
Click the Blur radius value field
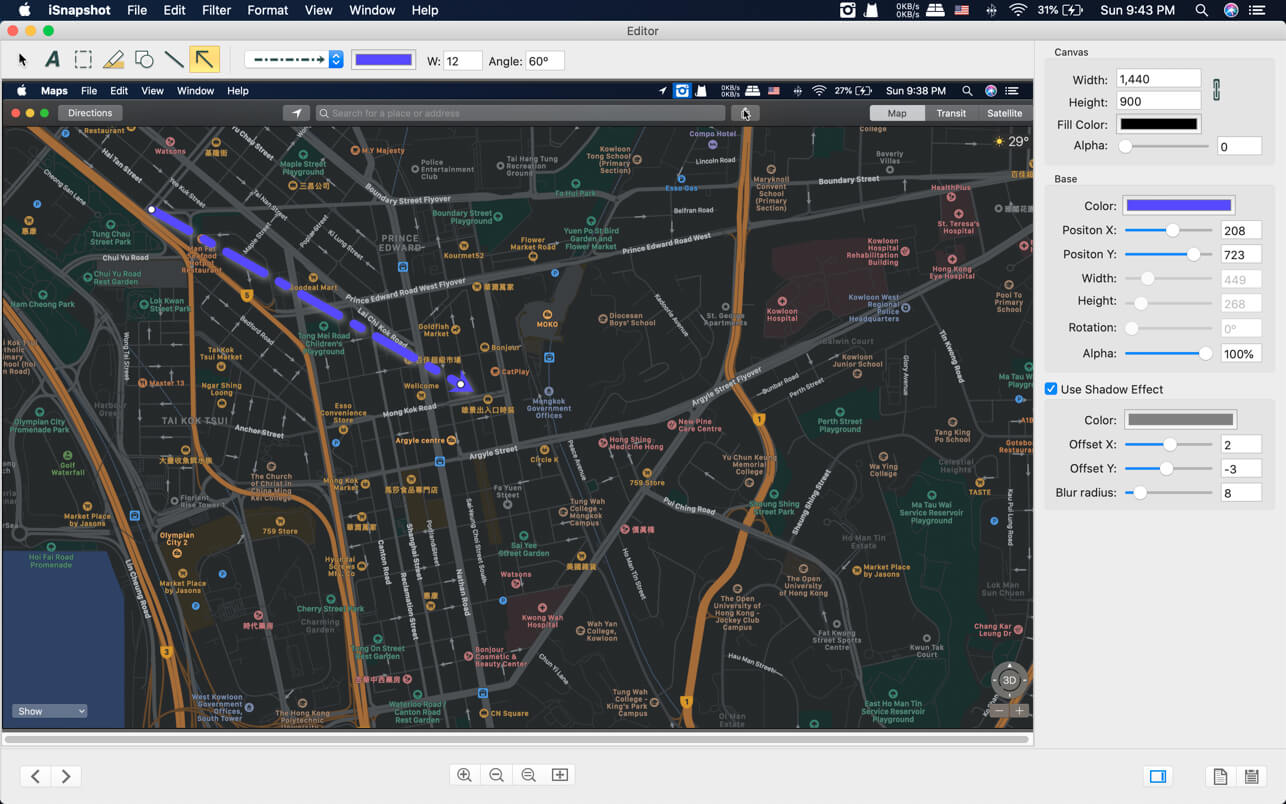[x=1241, y=493]
